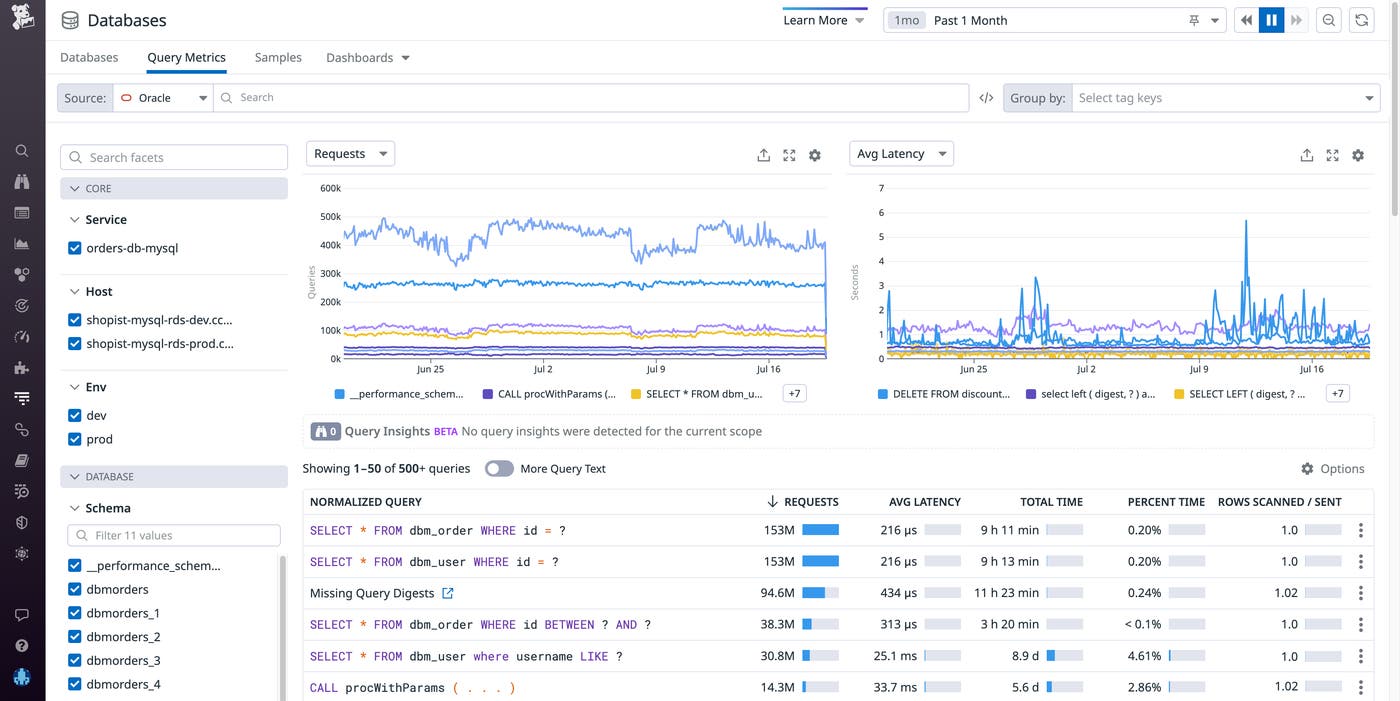The width and height of the screenshot is (1400, 701).
Task: Open the Requests chart settings gear
Action: tap(814, 155)
